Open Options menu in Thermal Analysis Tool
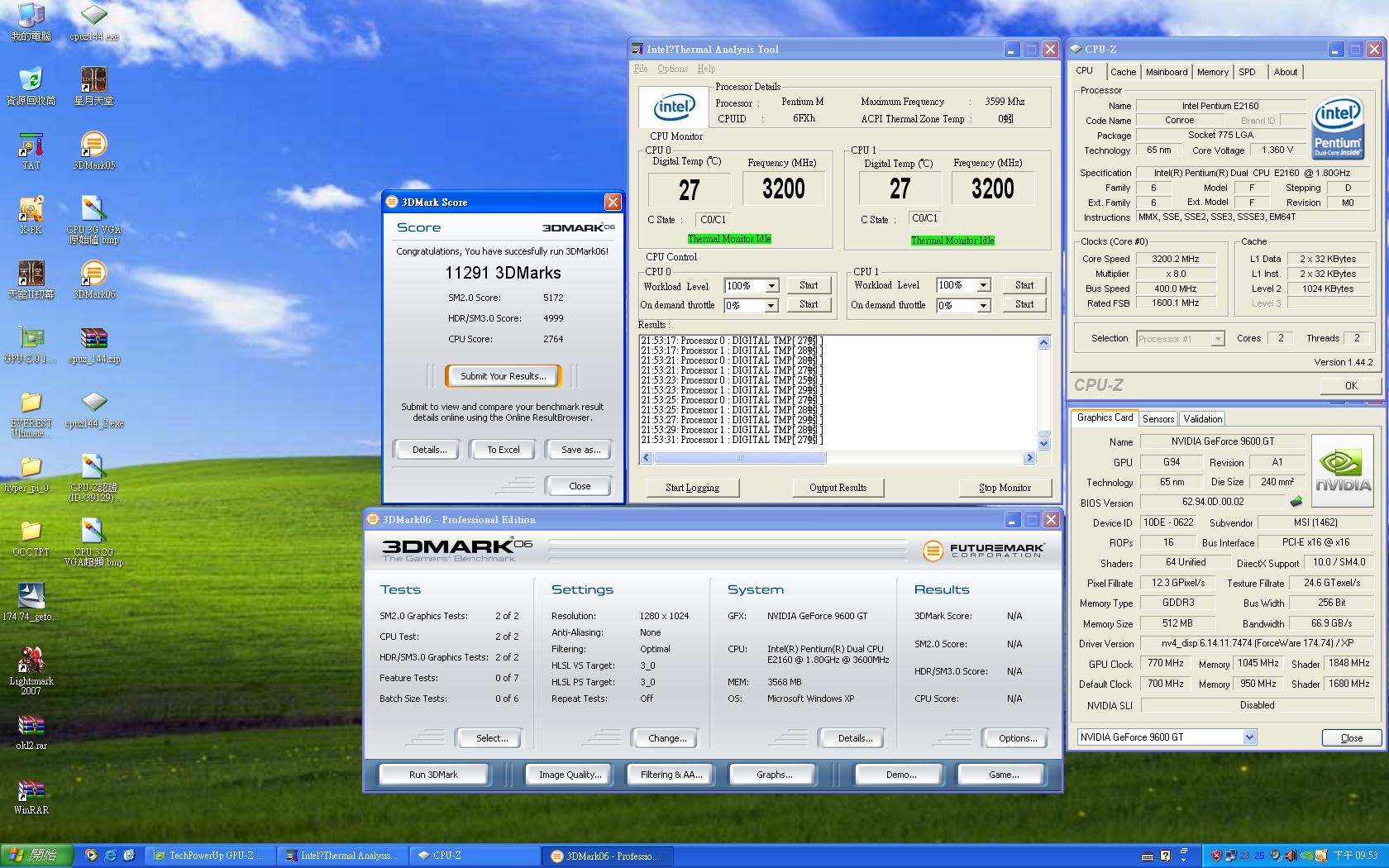Image resolution: width=1389 pixels, height=868 pixels. pos(672,69)
